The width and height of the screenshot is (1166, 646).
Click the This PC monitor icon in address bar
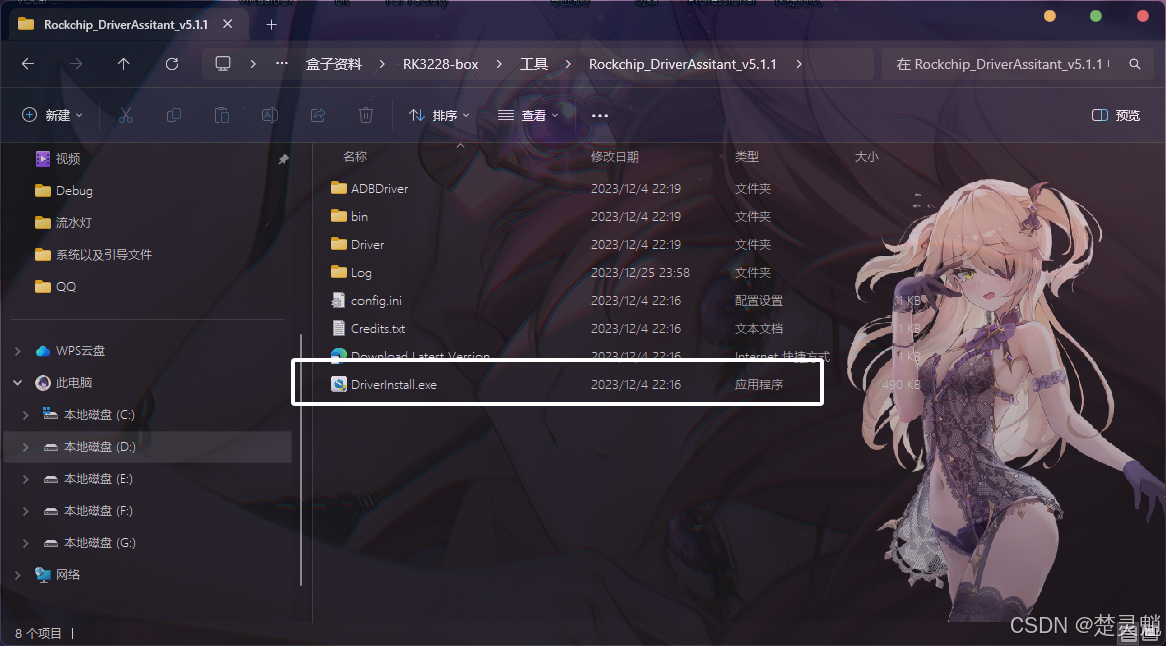(x=222, y=64)
